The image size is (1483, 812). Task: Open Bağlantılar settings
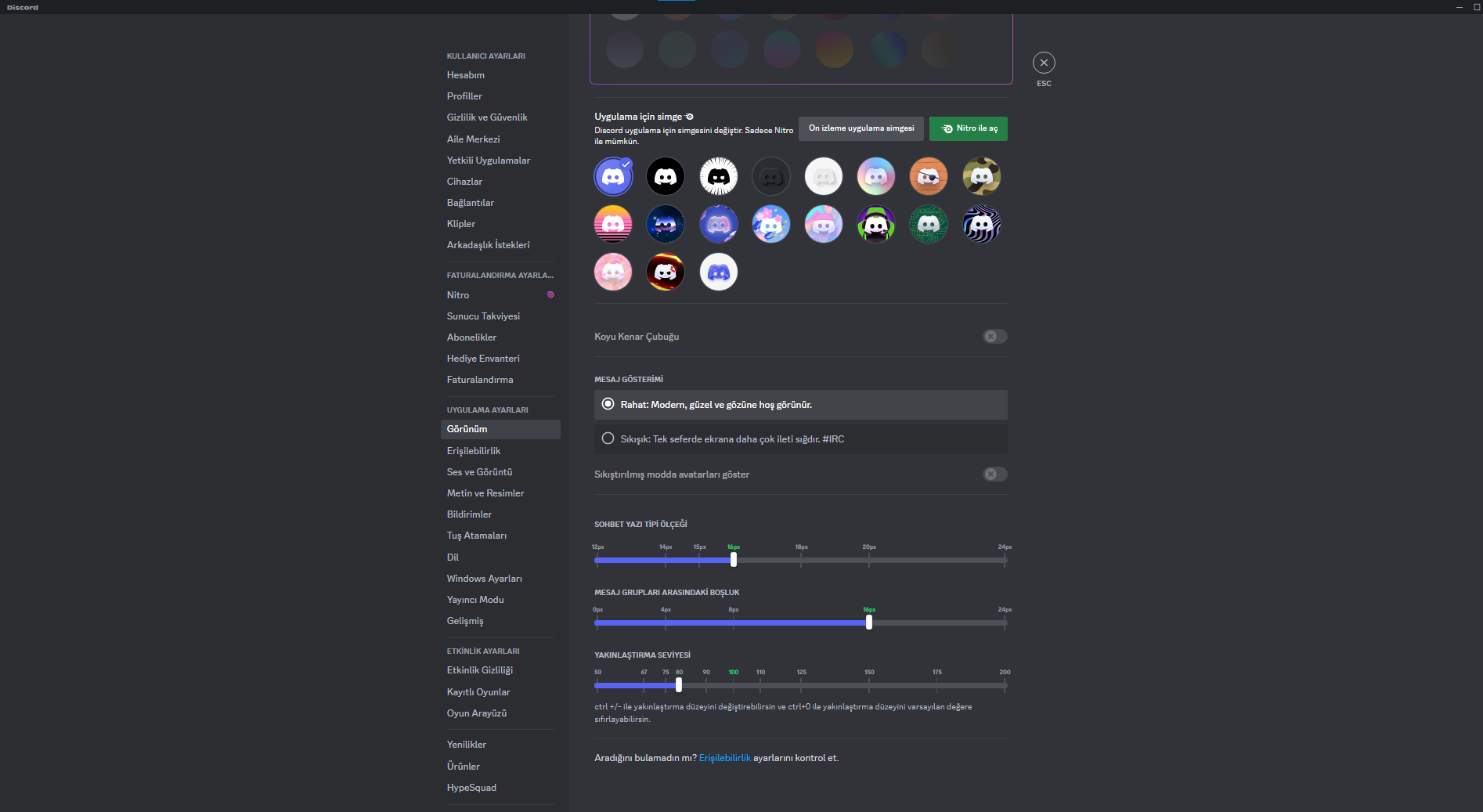pyautogui.click(x=500, y=203)
